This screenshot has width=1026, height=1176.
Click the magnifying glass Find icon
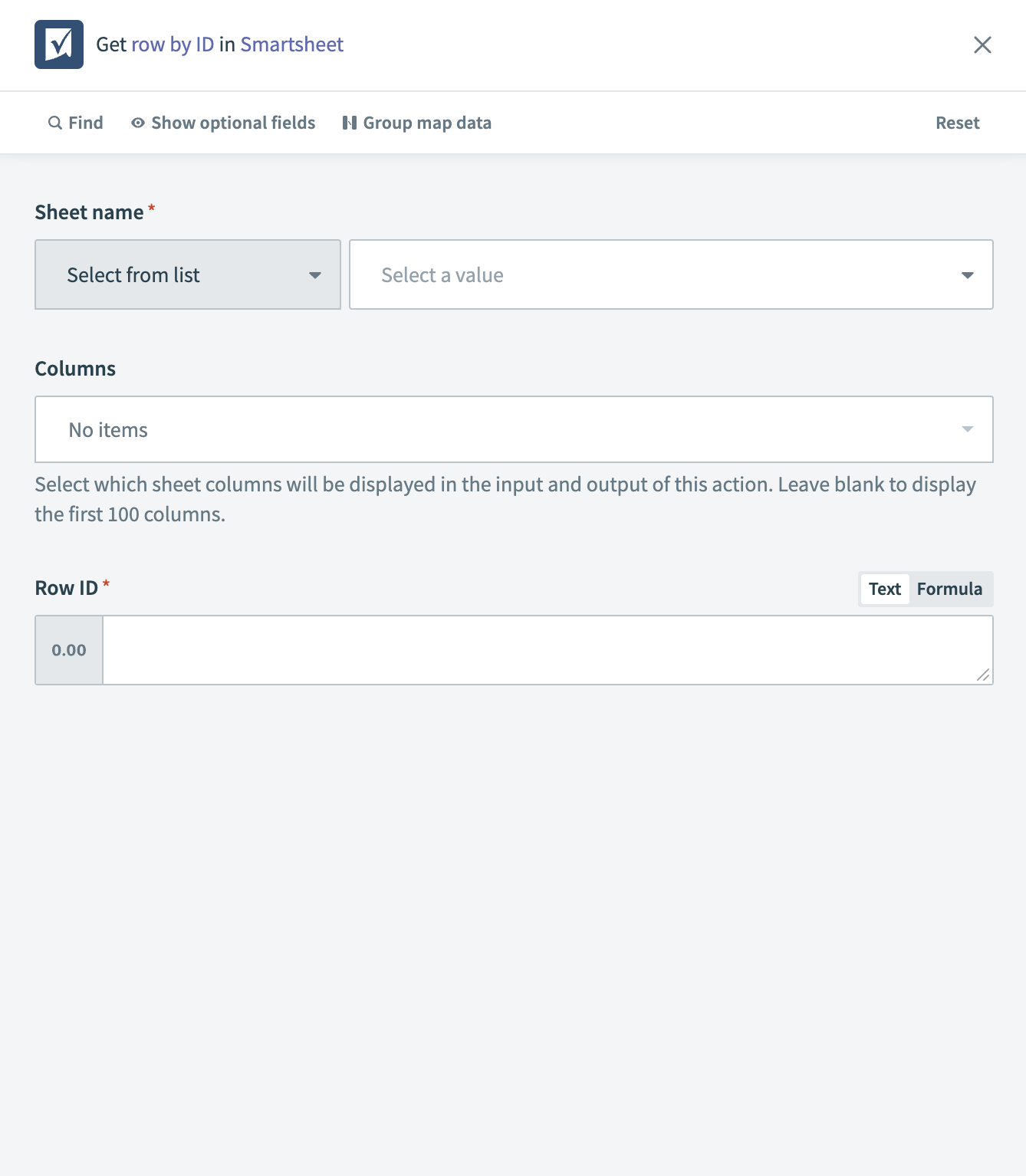(x=54, y=123)
